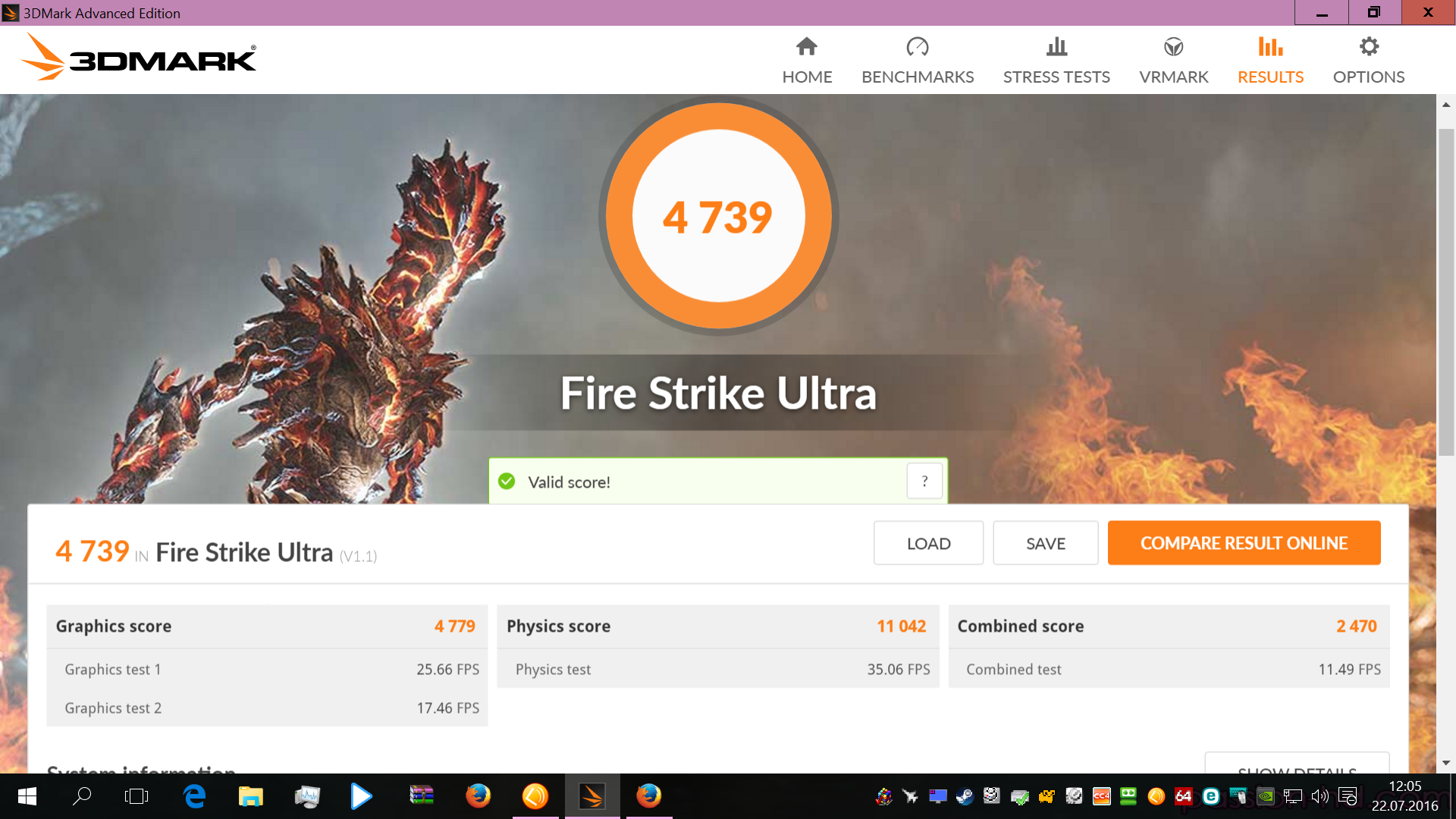This screenshot has height=819, width=1456.
Task: Open the Stress Tests chart icon
Action: click(1056, 47)
